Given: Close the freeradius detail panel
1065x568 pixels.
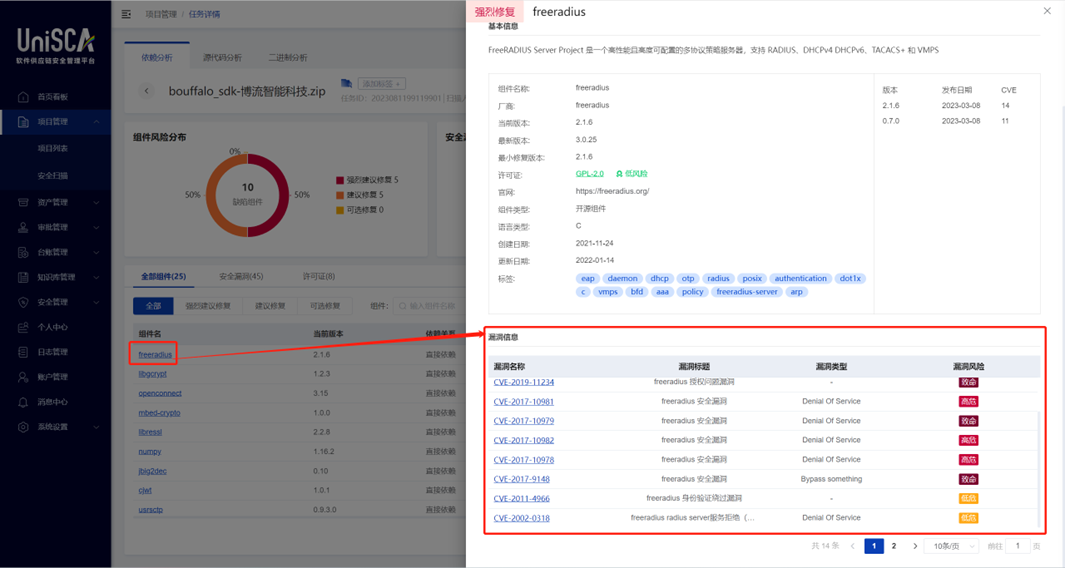Looking at the screenshot, I should [x=1047, y=11].
